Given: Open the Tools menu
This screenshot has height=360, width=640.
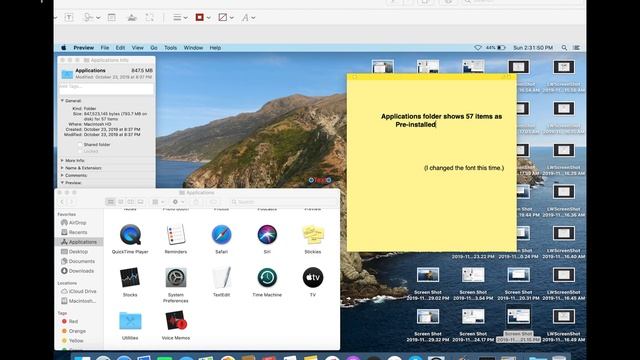Looking at the screenshot, I should click(x=171, y=48).
